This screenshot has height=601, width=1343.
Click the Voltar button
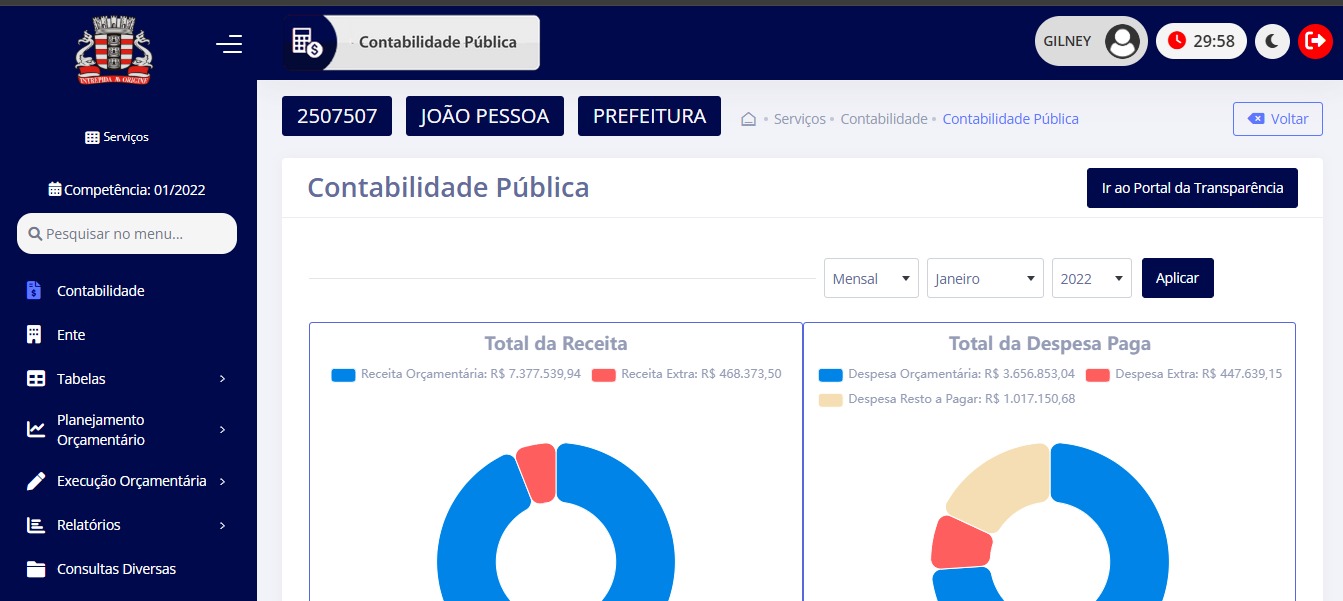click(1278, 119)
